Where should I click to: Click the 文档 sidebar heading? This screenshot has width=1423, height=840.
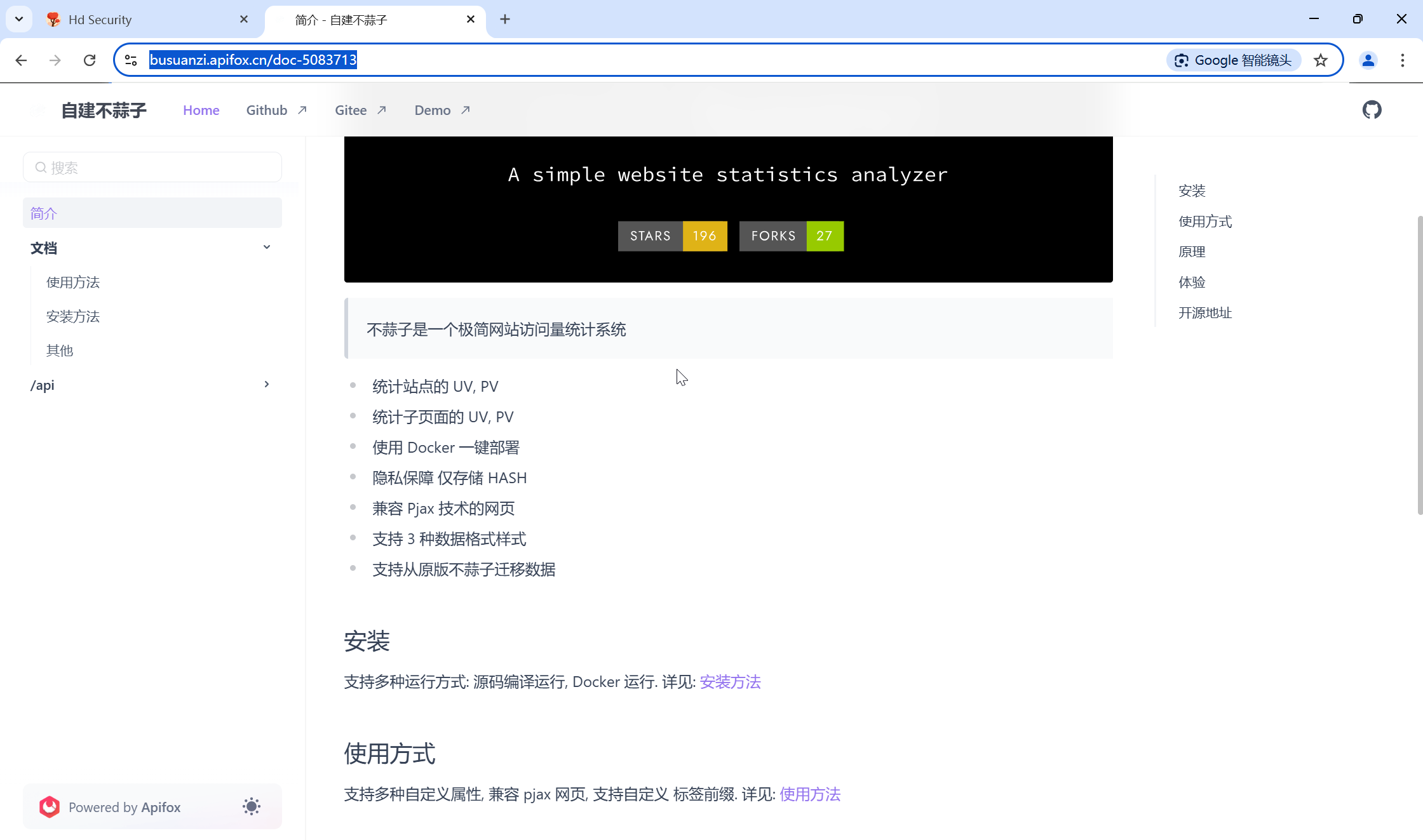coord(44,248)
